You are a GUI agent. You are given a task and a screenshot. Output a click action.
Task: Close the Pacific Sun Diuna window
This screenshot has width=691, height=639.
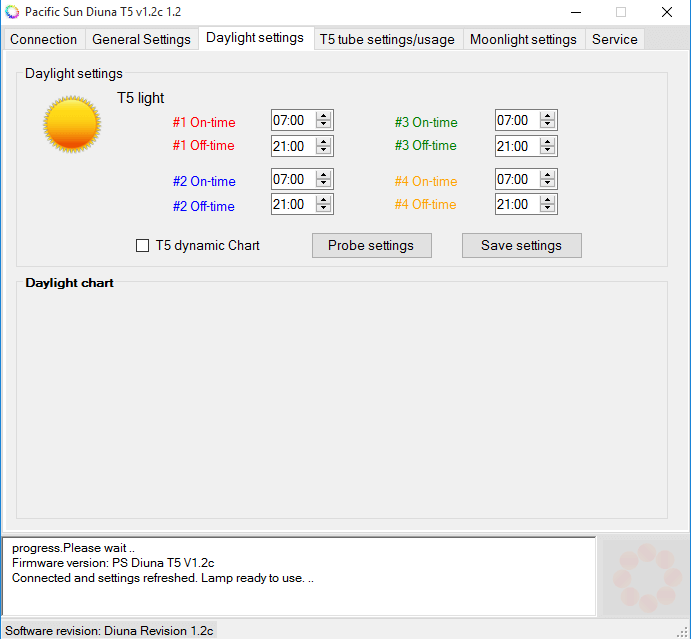[x=667, y=12]
